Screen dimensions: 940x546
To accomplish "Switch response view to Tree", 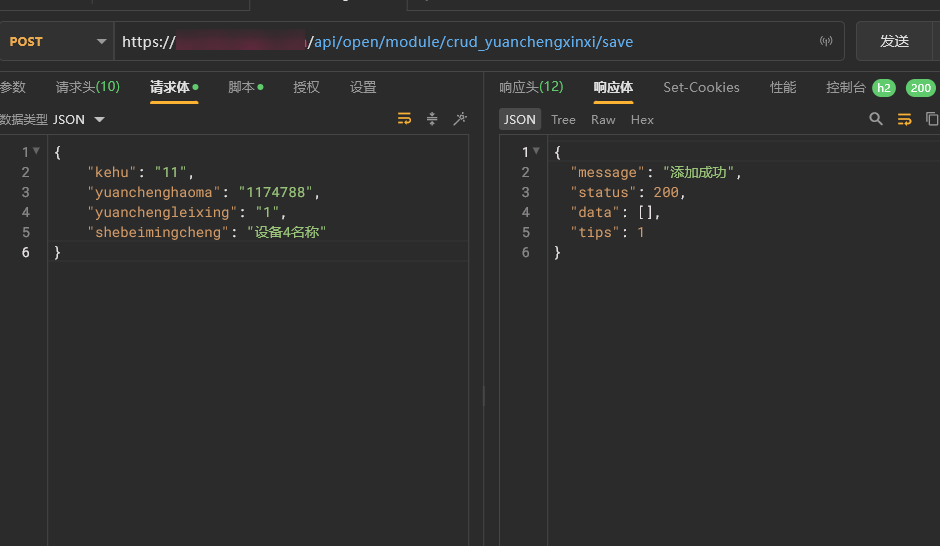I will click(563, 120).
